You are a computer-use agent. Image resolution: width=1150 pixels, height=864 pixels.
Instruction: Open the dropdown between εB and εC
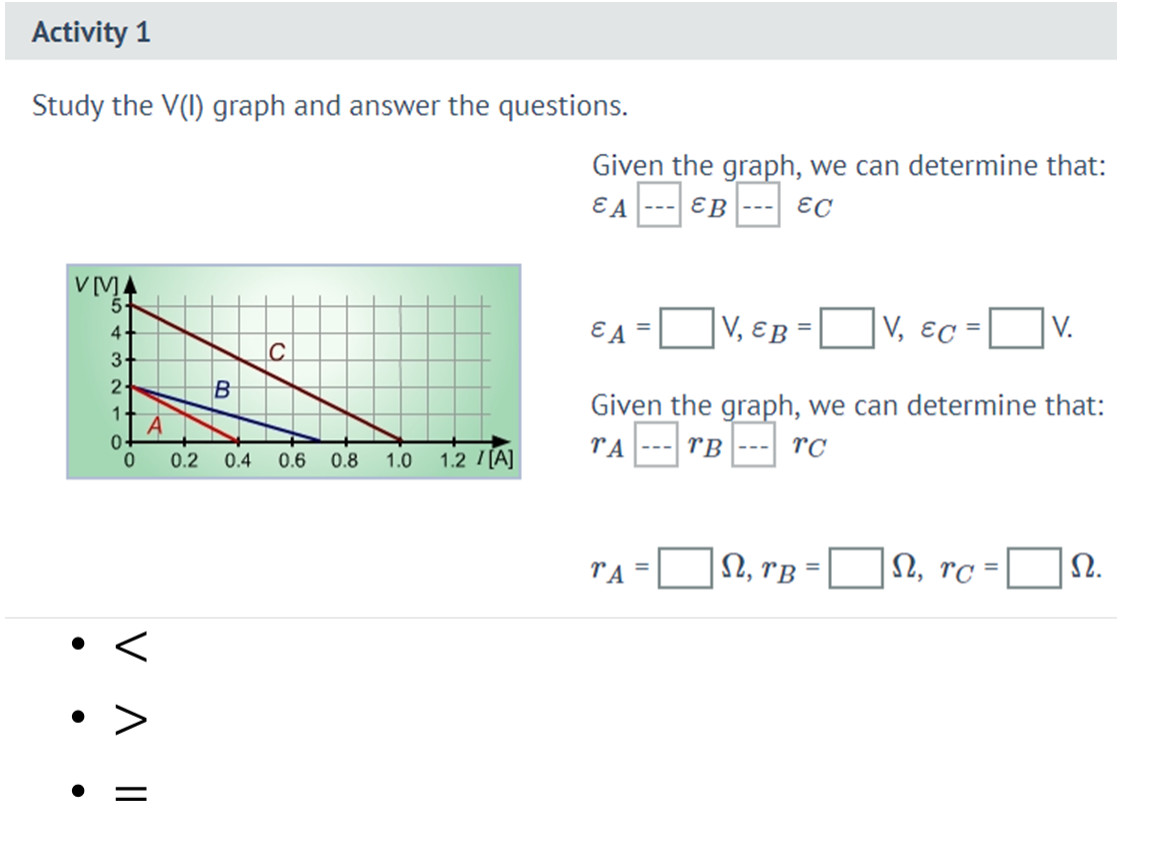pos(758,205)
